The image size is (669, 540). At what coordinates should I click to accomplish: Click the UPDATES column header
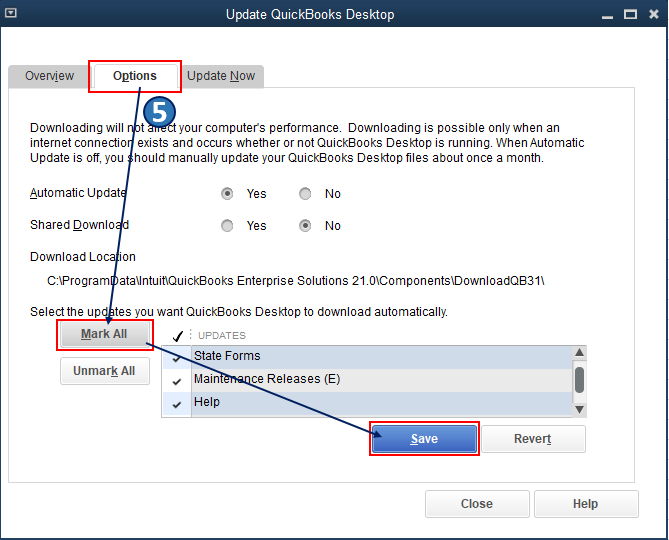click(x=222, y=336)
